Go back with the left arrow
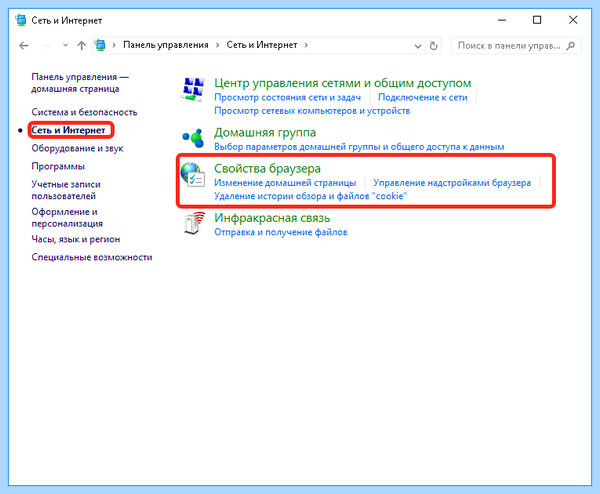Screen dimensions: 600x494 [x=24, y=46]
